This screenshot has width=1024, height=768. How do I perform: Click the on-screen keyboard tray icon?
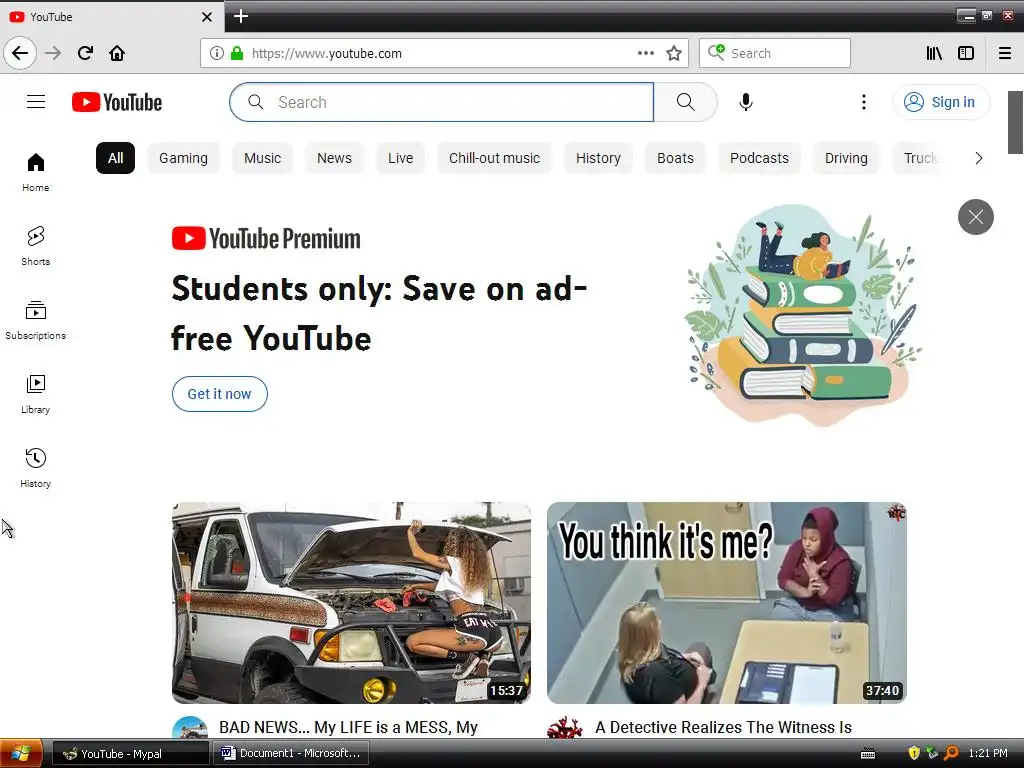(868, 754)
